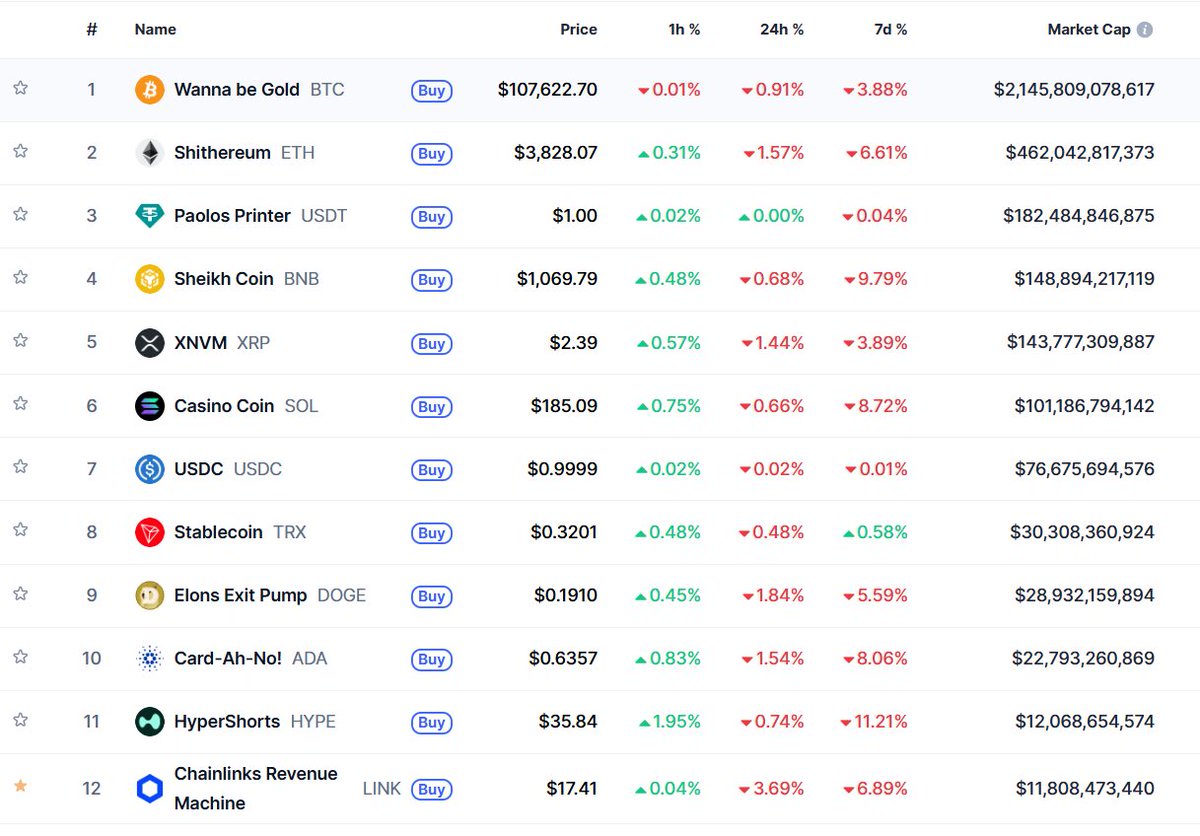Open the Wanna be Gold coin name link
This screenshot has height=836, width=1200.
pyautogui.click(x=237, y=90)
